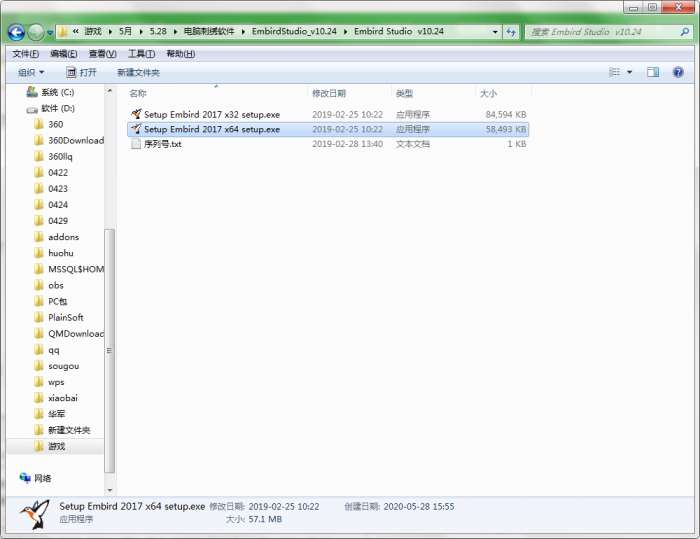Image resolution: width=700 pixels, height=539 pixels.
Task: Click the addons folder icon
Action: click(x=39, y=237)
